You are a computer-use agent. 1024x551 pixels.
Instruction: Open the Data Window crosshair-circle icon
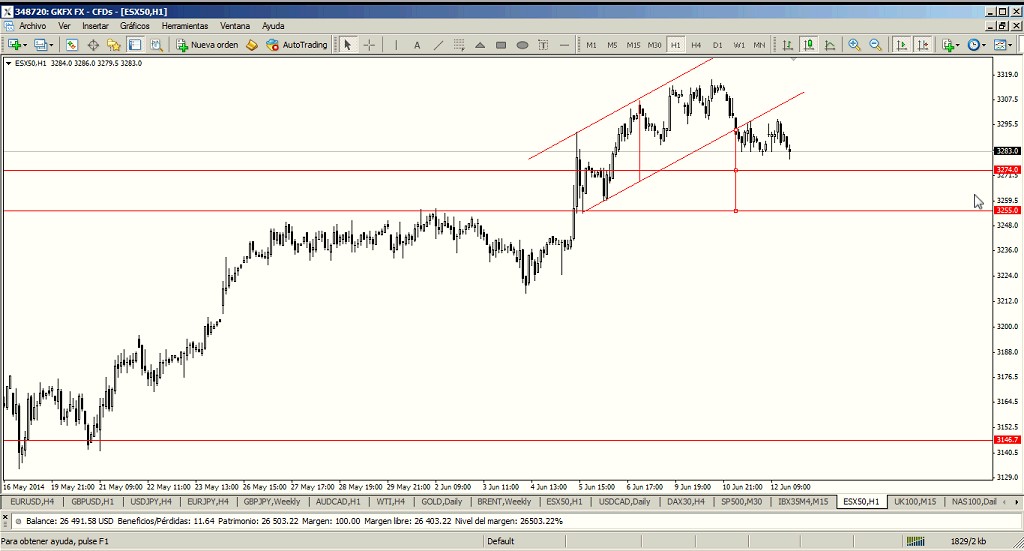(x=93, y=44)
